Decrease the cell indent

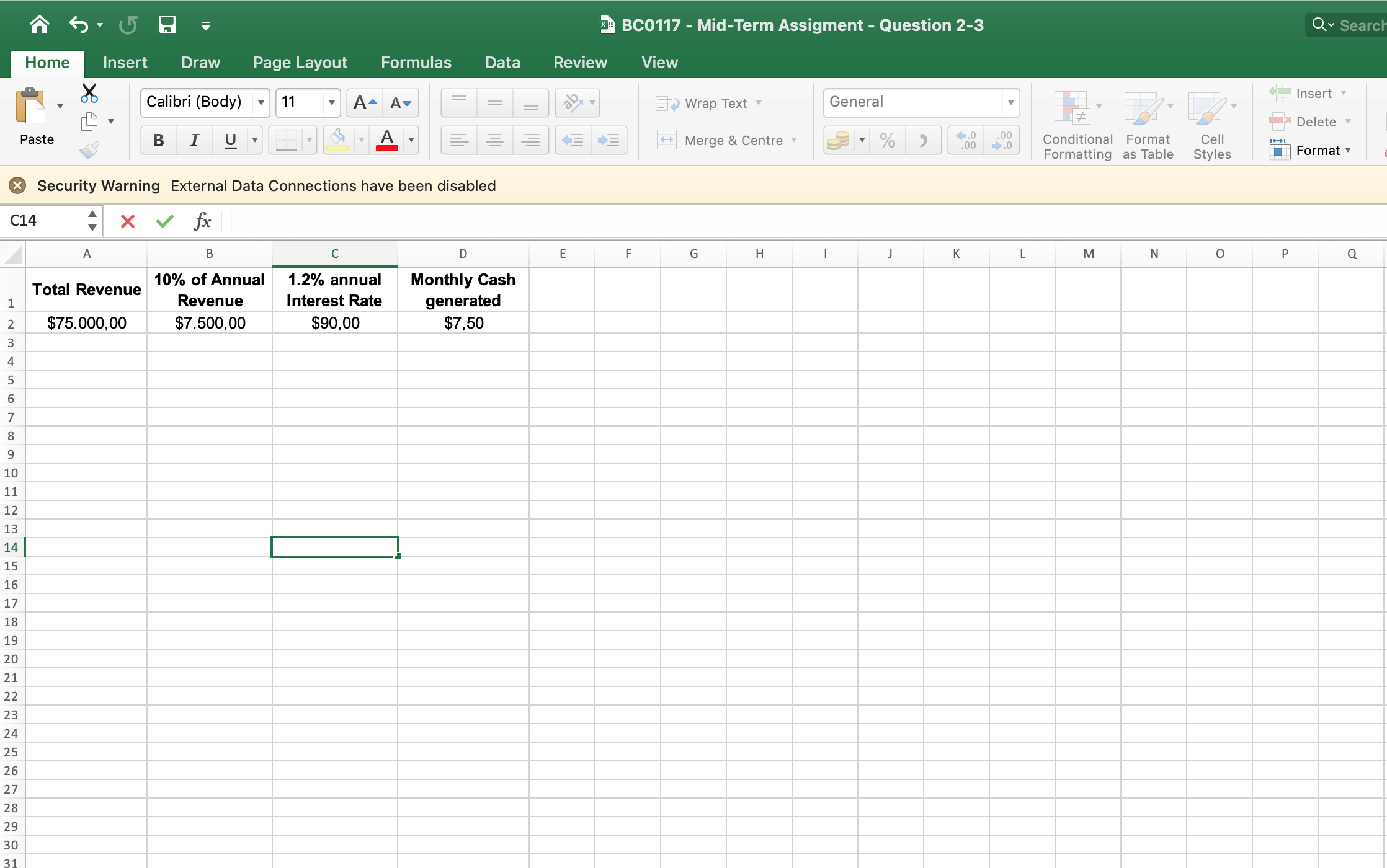point(573,140)
